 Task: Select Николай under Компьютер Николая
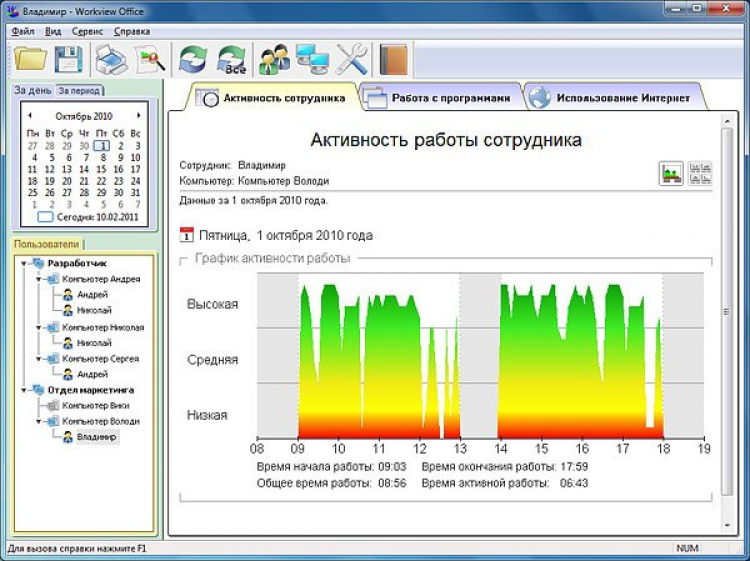click(x=94, y=343)
